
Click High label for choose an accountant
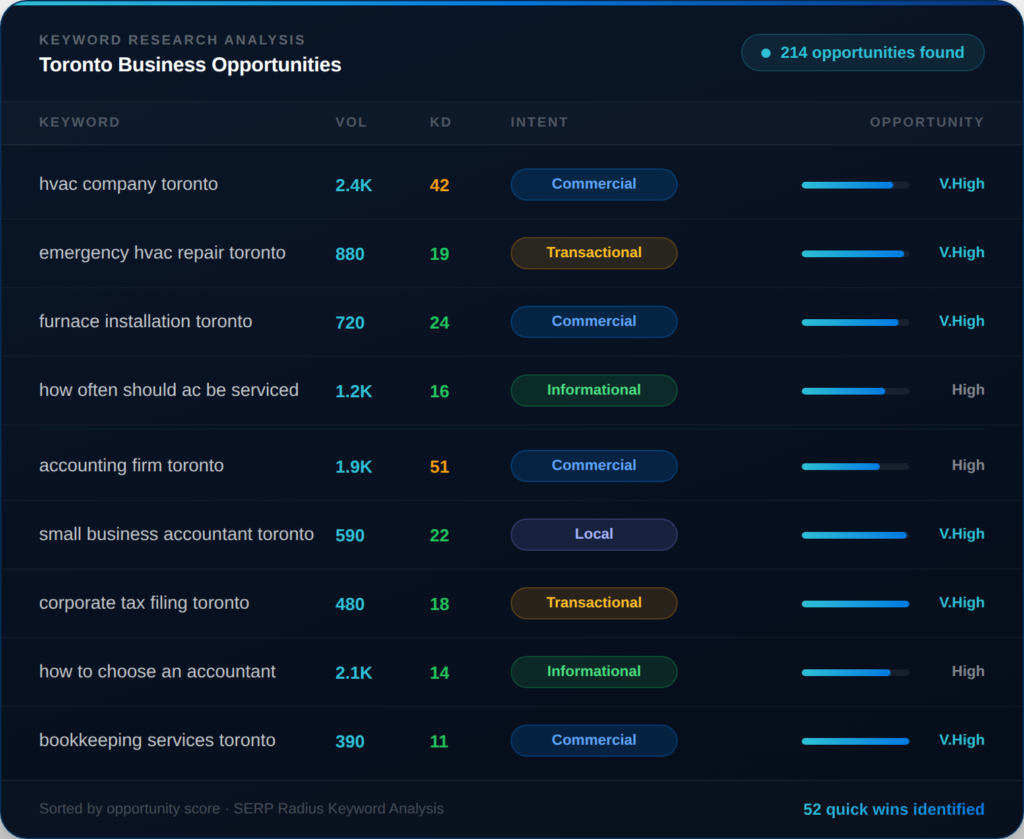pyautogui.click(x=968, y=671)
